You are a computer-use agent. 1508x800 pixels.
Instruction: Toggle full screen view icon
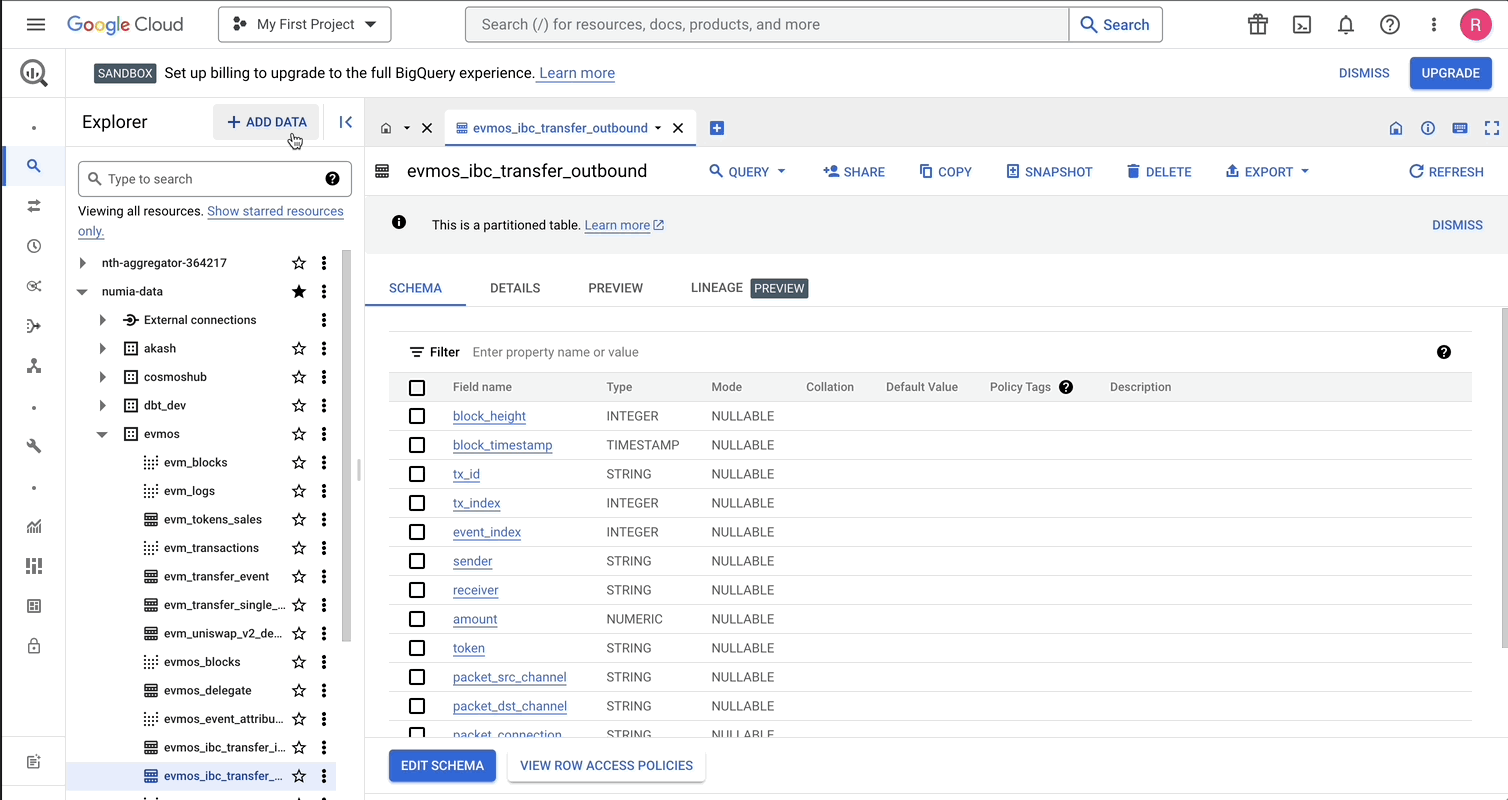click(1491, 128)
